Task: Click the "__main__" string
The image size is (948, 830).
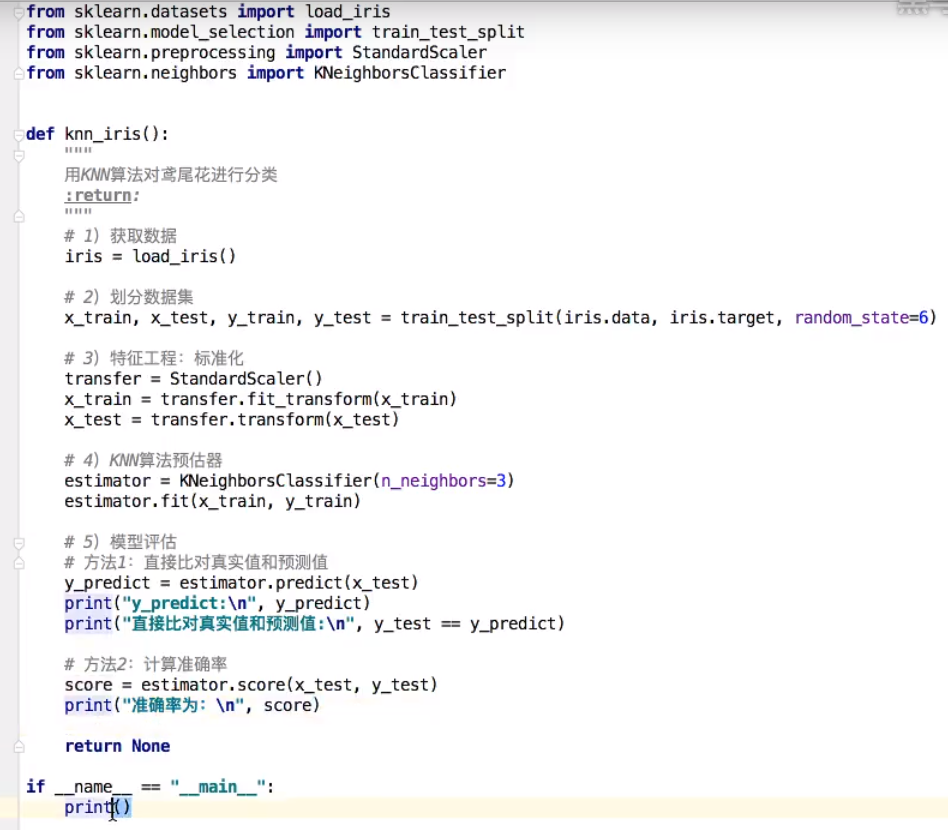Action: [218, 787]
